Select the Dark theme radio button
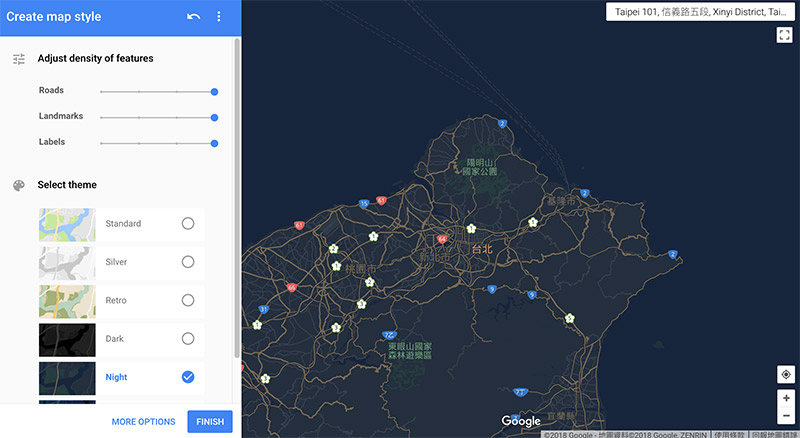The width and height of the screenshot is (800, 438). [x=188, y=338]
